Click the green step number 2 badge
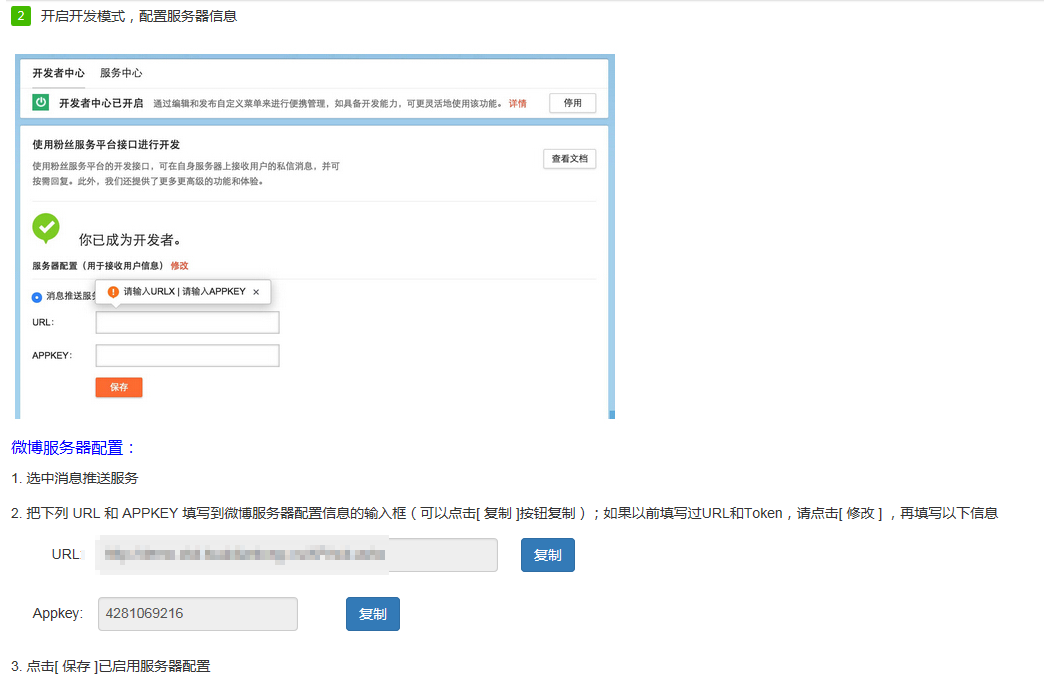This screenshot has width=1044, height=687. (x=22, y=16)
